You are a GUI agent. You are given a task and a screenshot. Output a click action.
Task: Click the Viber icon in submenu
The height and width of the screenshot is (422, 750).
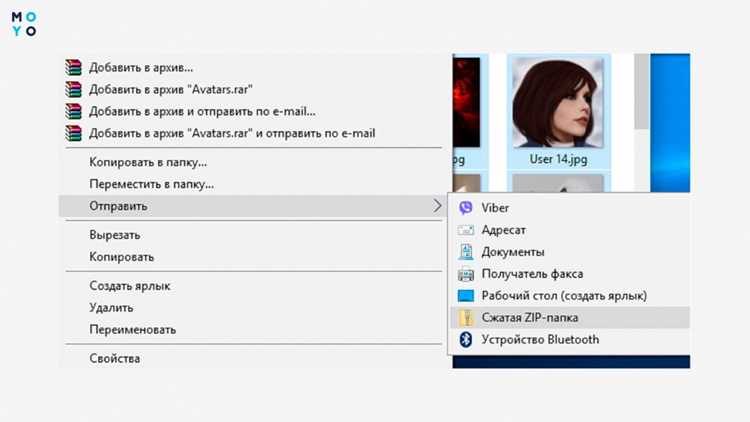click(x=465, y=208)
